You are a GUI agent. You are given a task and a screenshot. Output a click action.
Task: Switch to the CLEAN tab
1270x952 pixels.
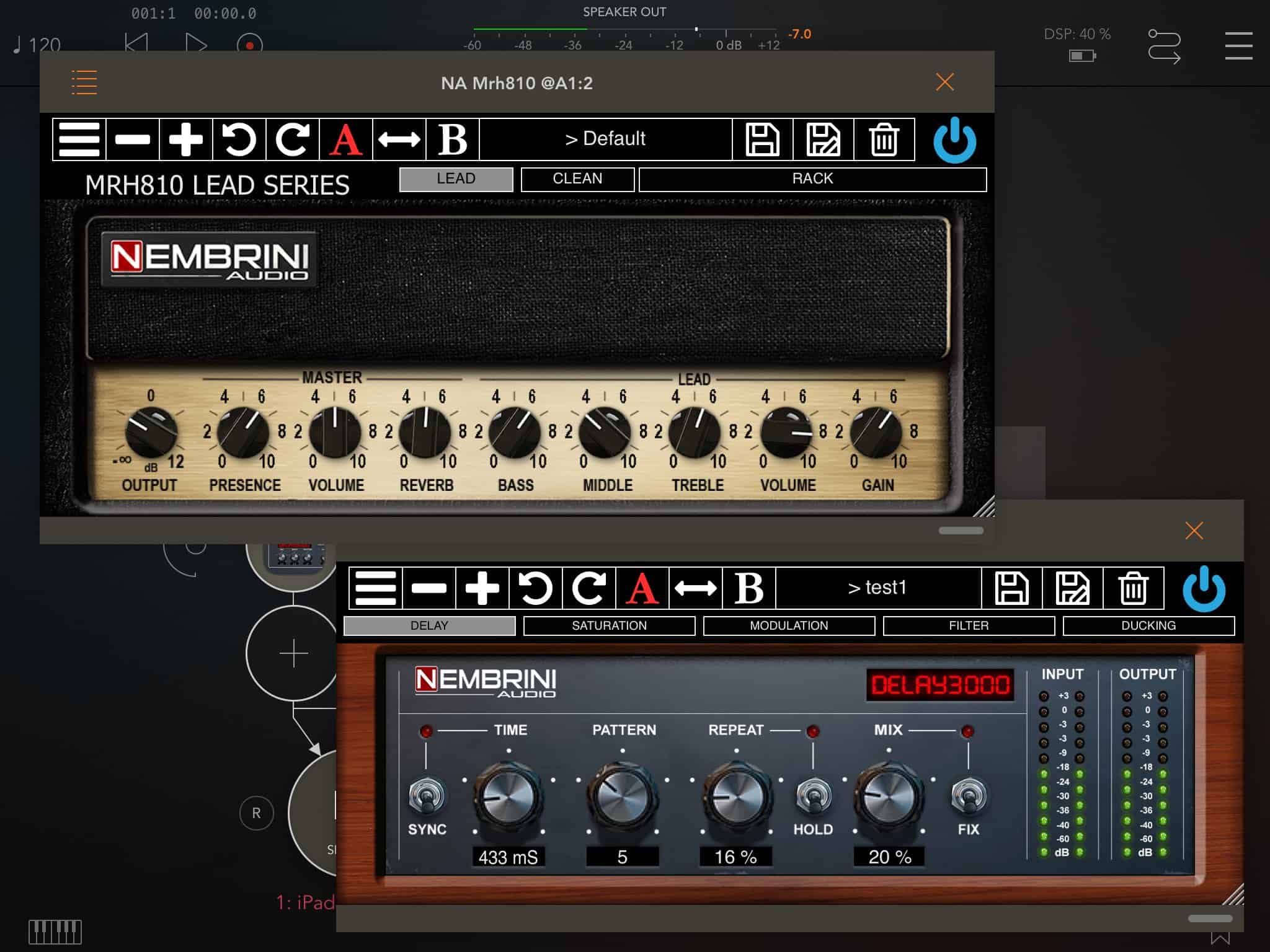tap(577, 179)
